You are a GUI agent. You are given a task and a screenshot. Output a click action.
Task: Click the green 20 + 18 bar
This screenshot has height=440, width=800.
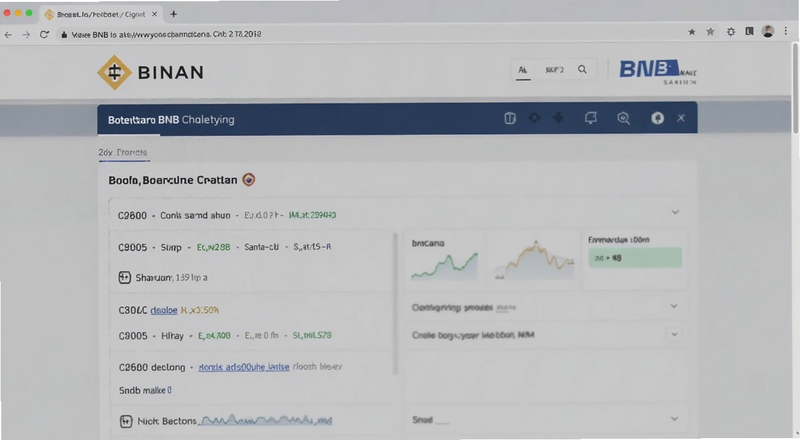635,258
